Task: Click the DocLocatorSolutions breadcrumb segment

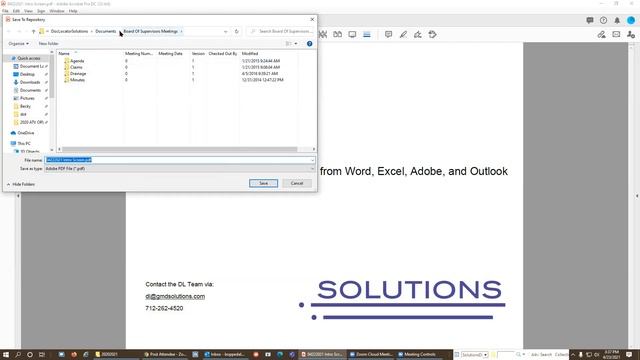Action: (69, 31)
